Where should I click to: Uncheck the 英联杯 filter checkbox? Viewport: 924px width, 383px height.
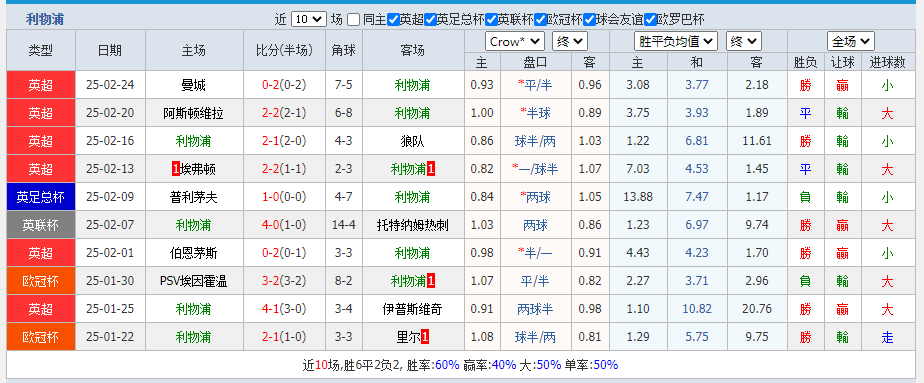point(491,19)
